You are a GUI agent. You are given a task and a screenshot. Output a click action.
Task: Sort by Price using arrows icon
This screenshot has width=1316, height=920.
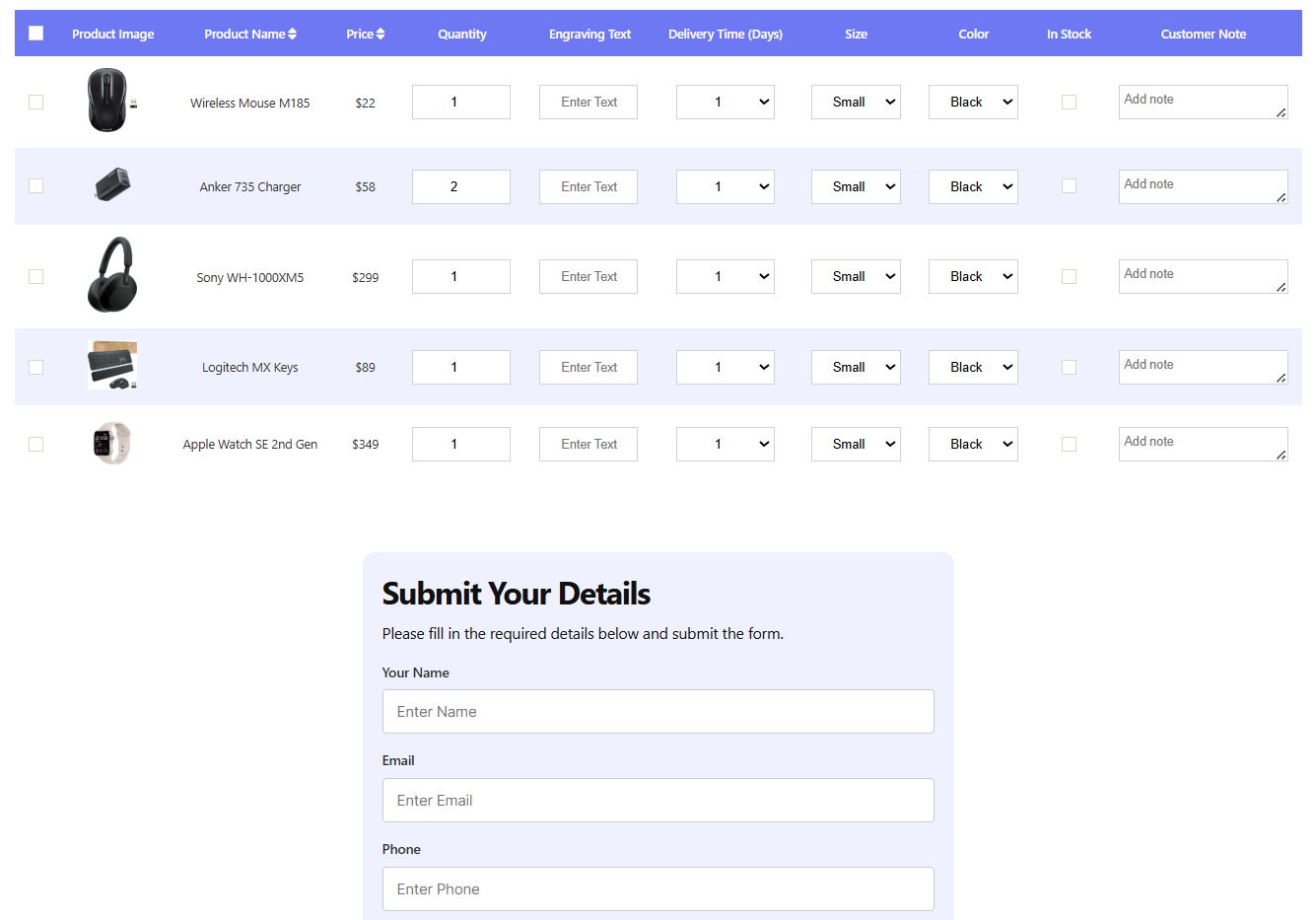(381, 34)
